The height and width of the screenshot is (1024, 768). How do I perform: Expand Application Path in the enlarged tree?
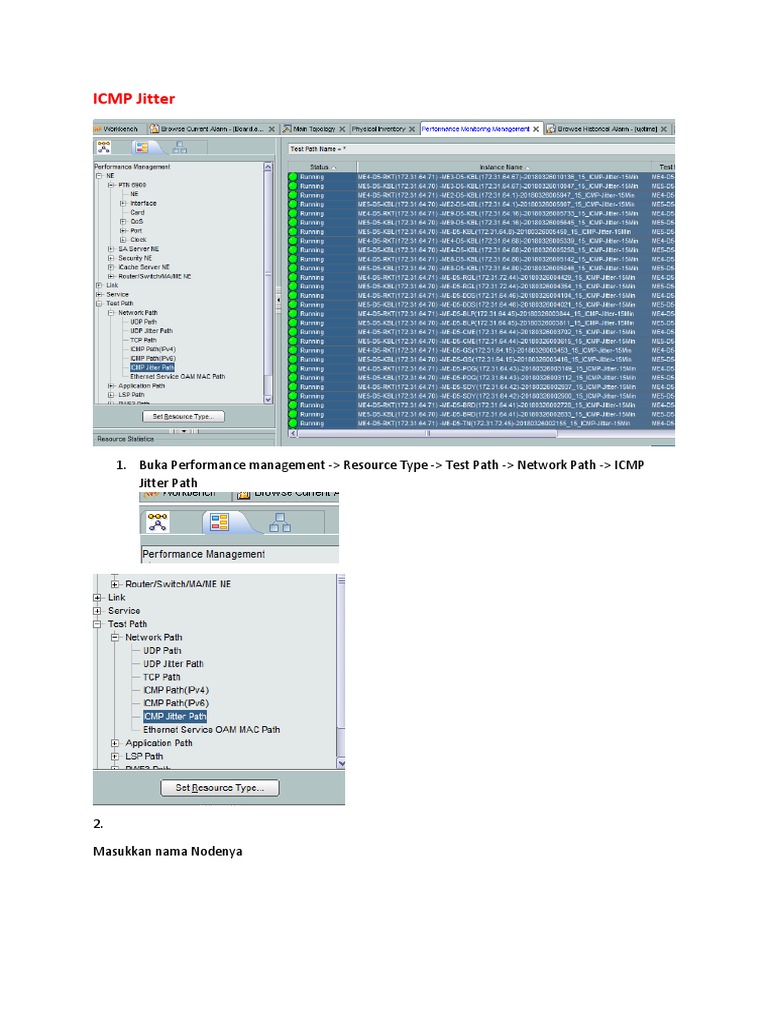(115, 743)
